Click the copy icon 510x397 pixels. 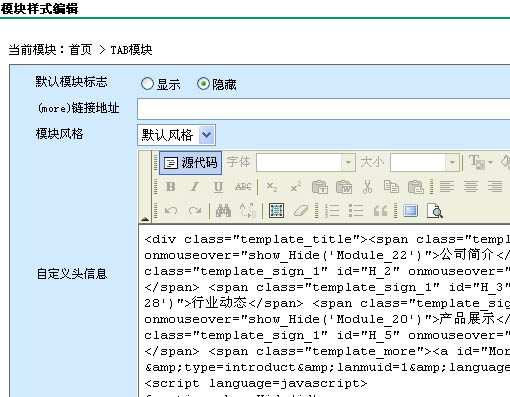(x=391, y=187)
